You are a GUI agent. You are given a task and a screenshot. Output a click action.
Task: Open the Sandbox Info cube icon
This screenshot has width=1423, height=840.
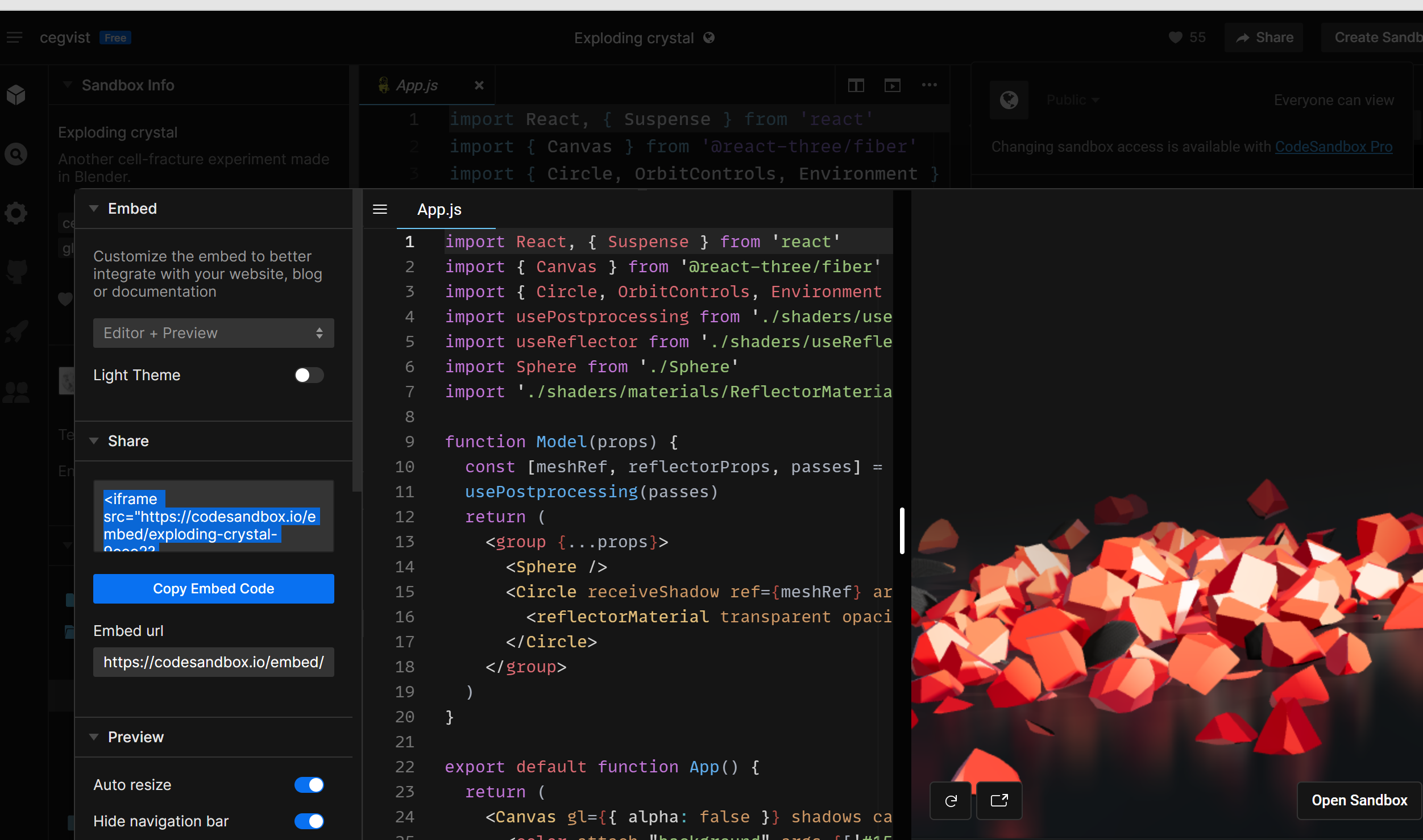(x=16, y=95)
